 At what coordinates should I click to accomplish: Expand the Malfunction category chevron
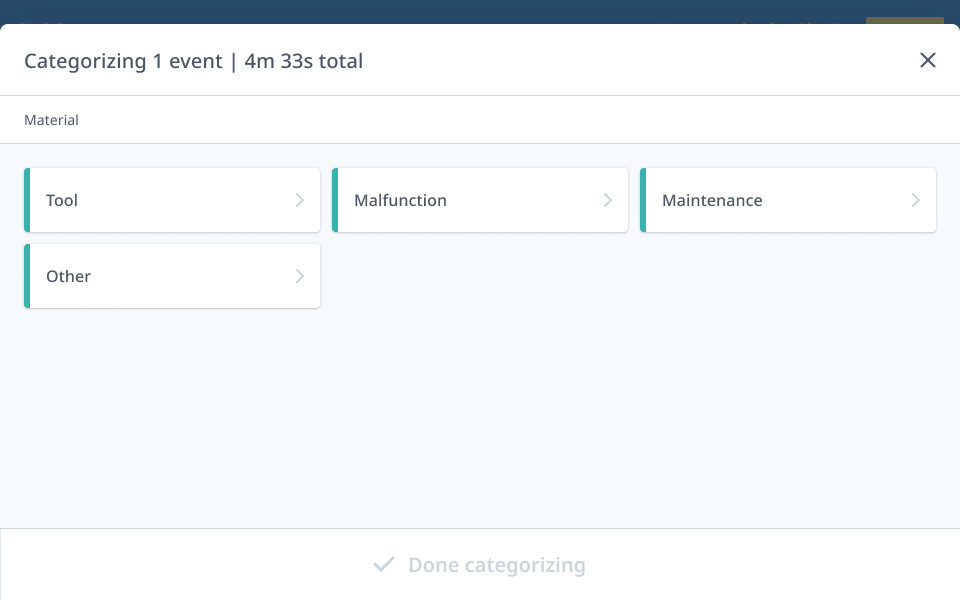tap(608, 200)
